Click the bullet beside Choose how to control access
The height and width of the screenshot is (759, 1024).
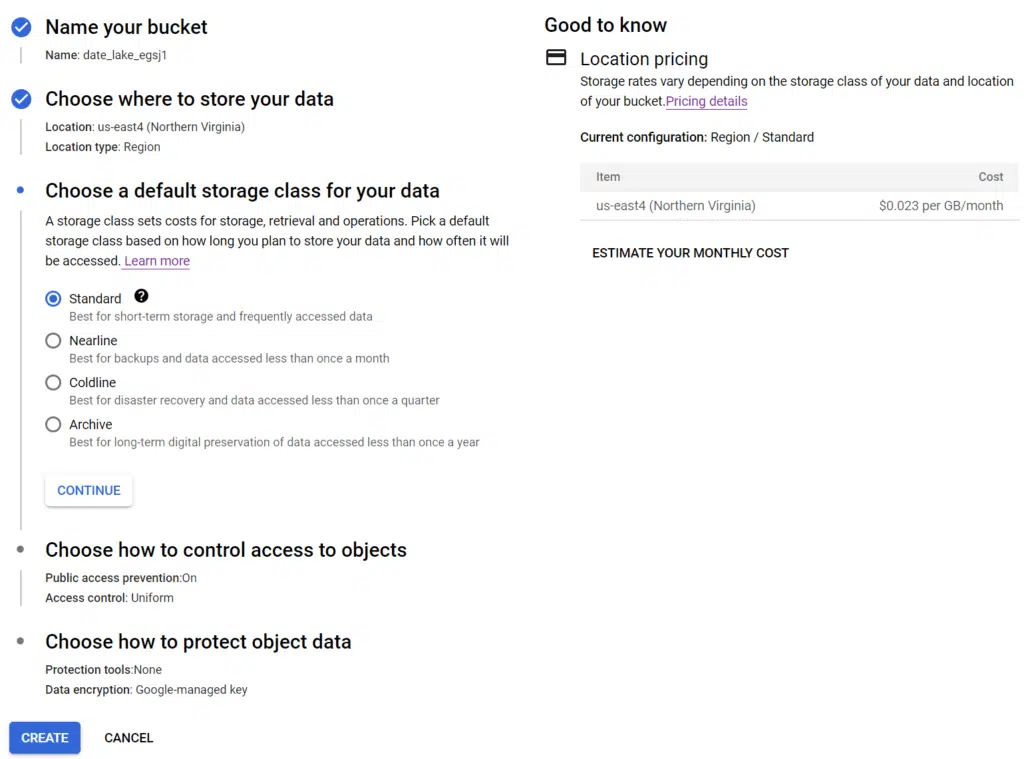(20, 549)
